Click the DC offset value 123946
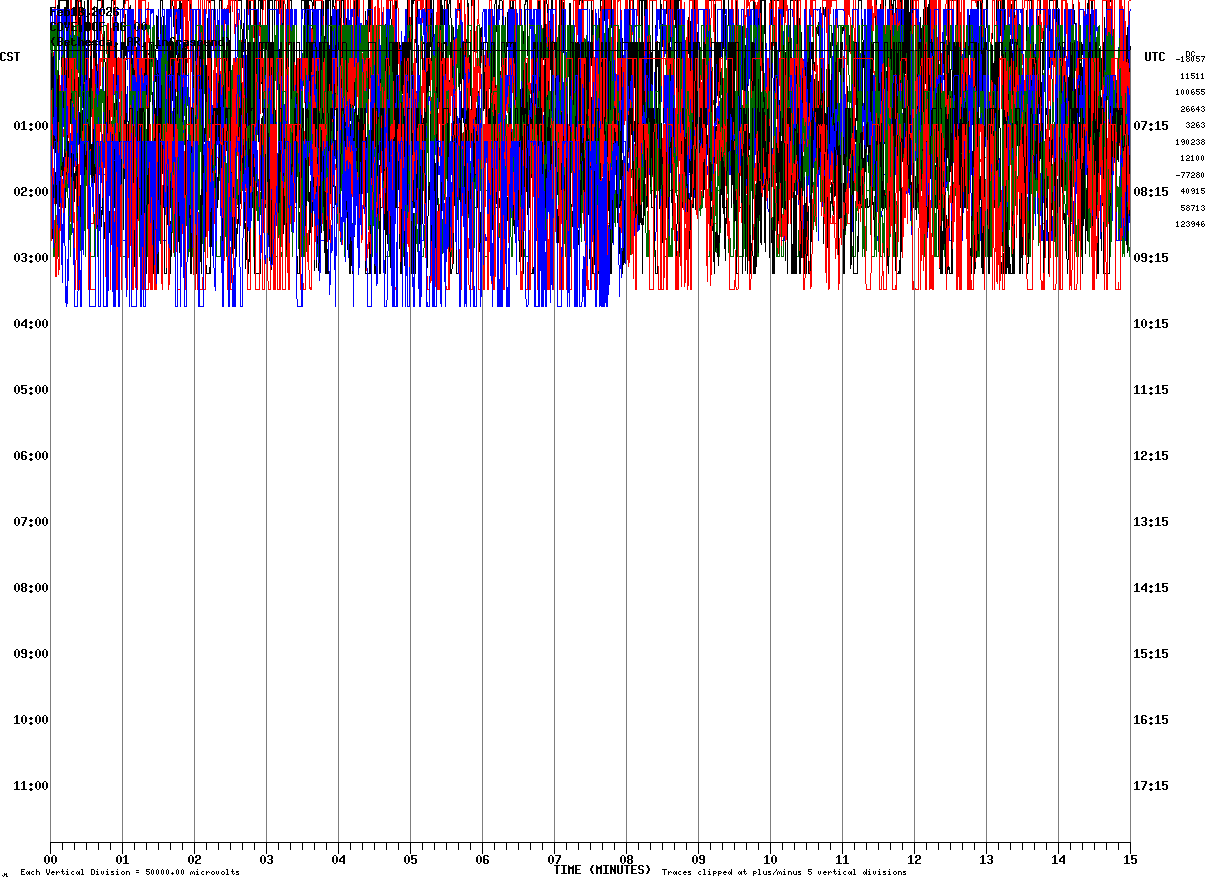This screenshot has width=1210, height=886. click(1190, 224)
